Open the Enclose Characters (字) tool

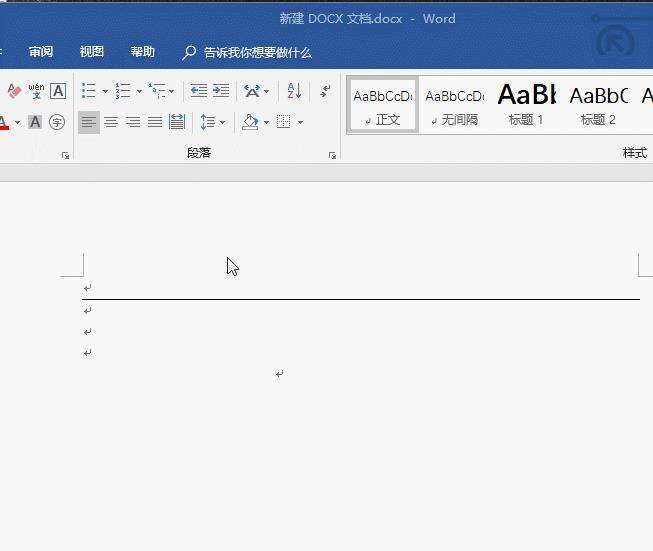click(57, 122)
